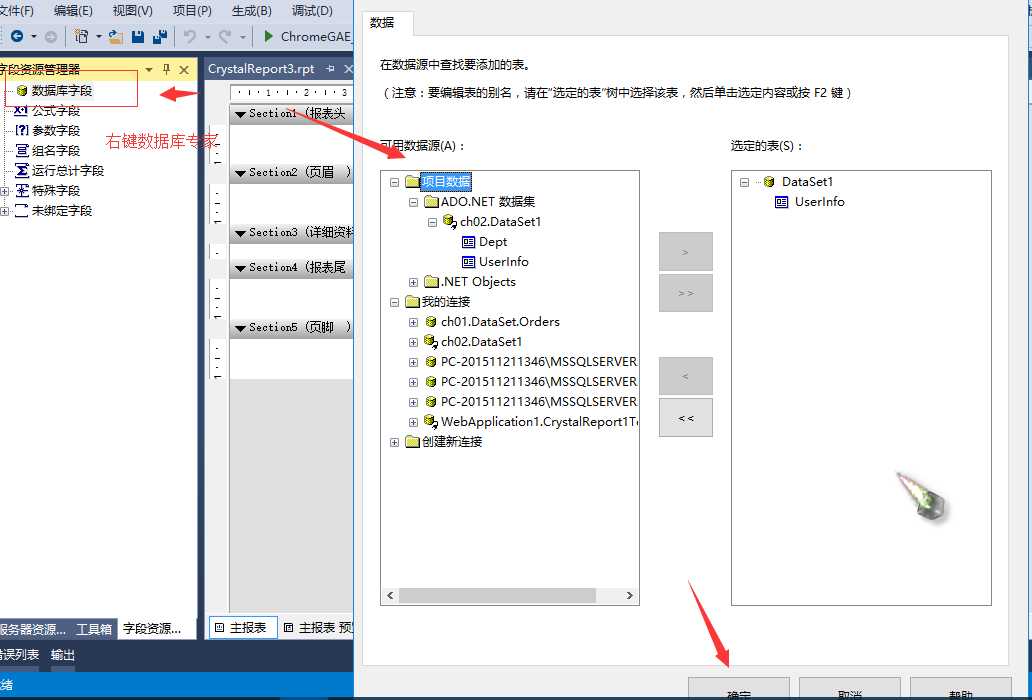Click the undo toolbar icon
This screenshot has width=1032, height=700.
(x=190, y=37)
